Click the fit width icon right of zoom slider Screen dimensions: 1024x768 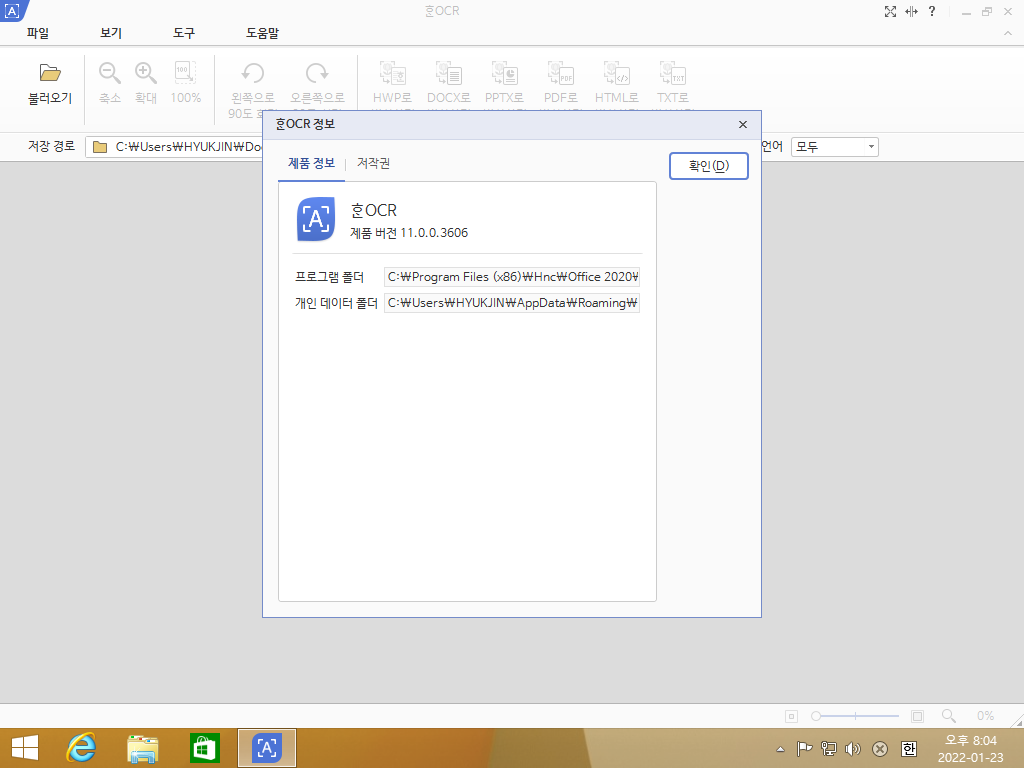pos(918,716)
